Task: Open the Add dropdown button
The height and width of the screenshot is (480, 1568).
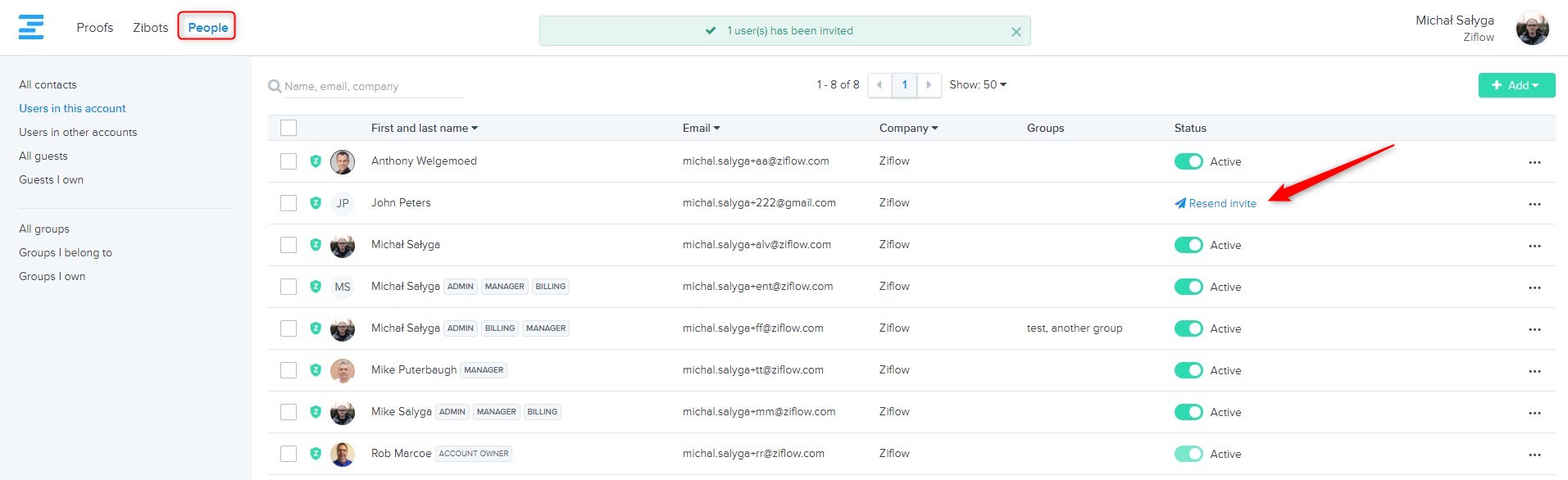Action: (x=1516, y=85)
